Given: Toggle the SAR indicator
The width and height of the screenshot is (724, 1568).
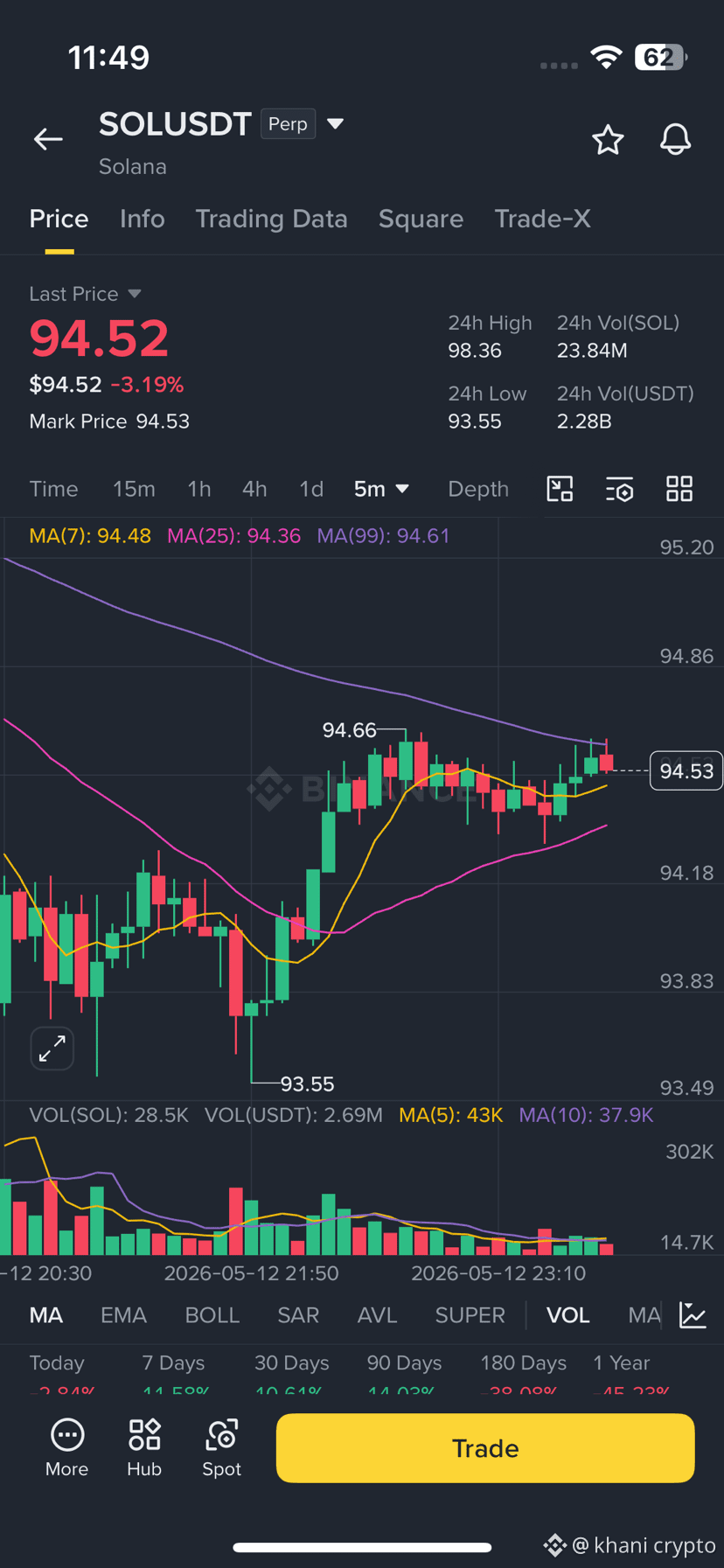Looking at the screenshot, I should tap(298, 1315).
